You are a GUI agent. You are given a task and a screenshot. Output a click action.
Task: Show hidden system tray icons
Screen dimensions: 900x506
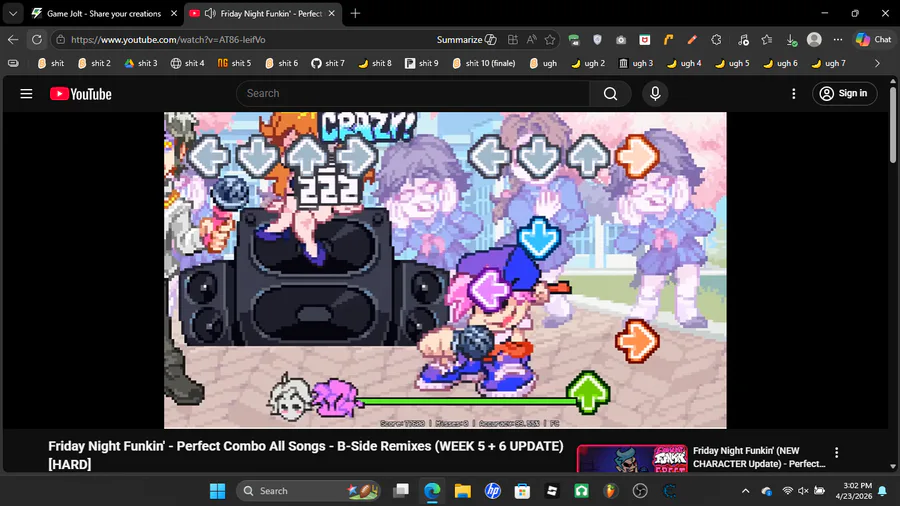[x=745, y=491]
